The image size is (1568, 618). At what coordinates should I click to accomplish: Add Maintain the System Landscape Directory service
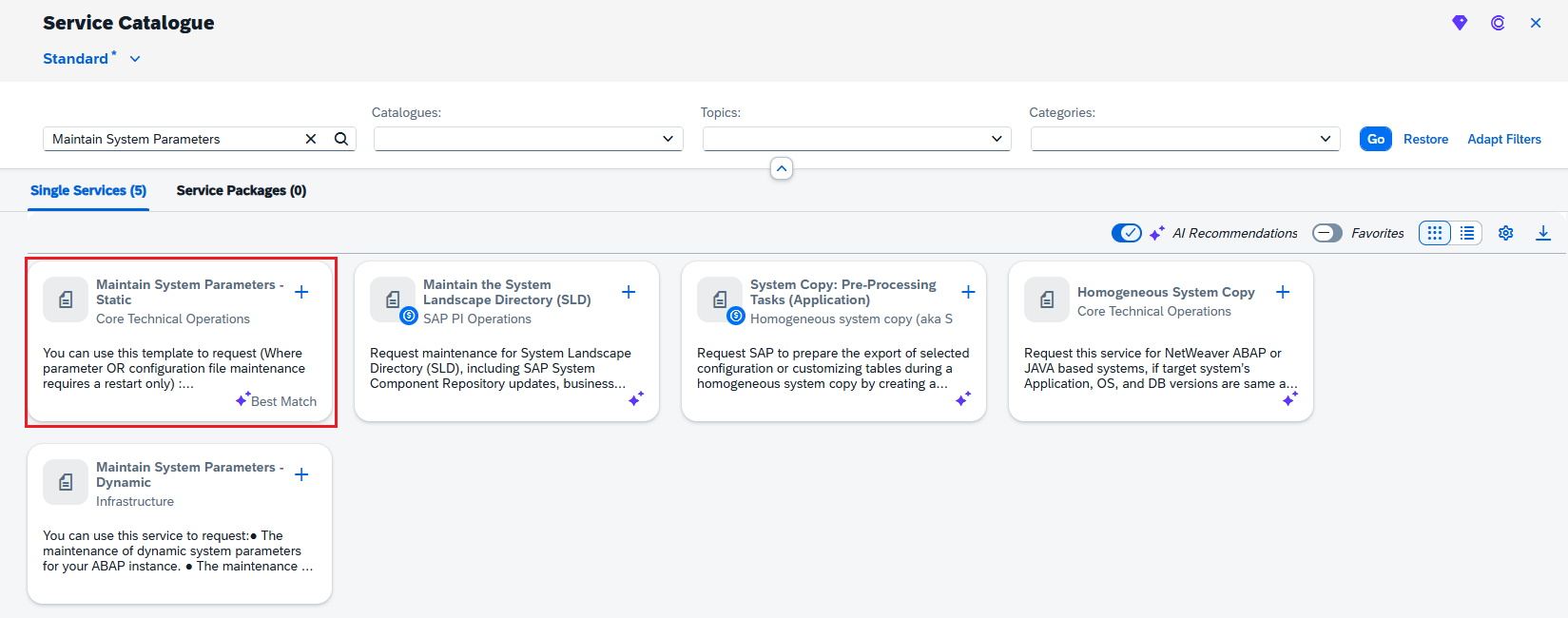pyautogui.click(x=629, y=292)
